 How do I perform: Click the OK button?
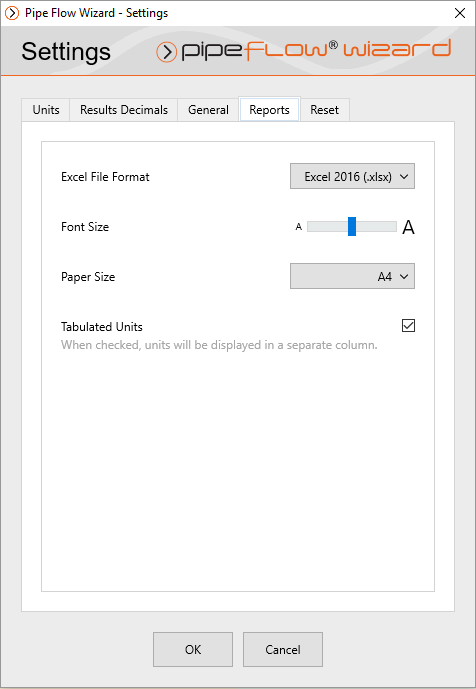193,649
